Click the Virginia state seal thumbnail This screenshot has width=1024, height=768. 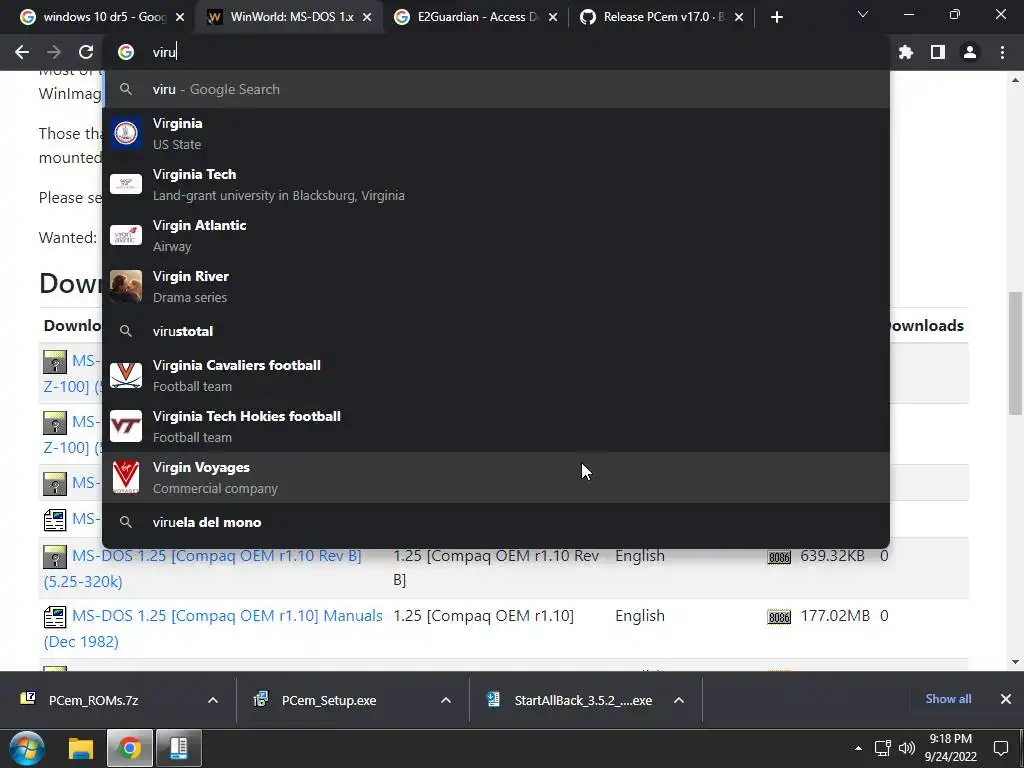[125, 133]
